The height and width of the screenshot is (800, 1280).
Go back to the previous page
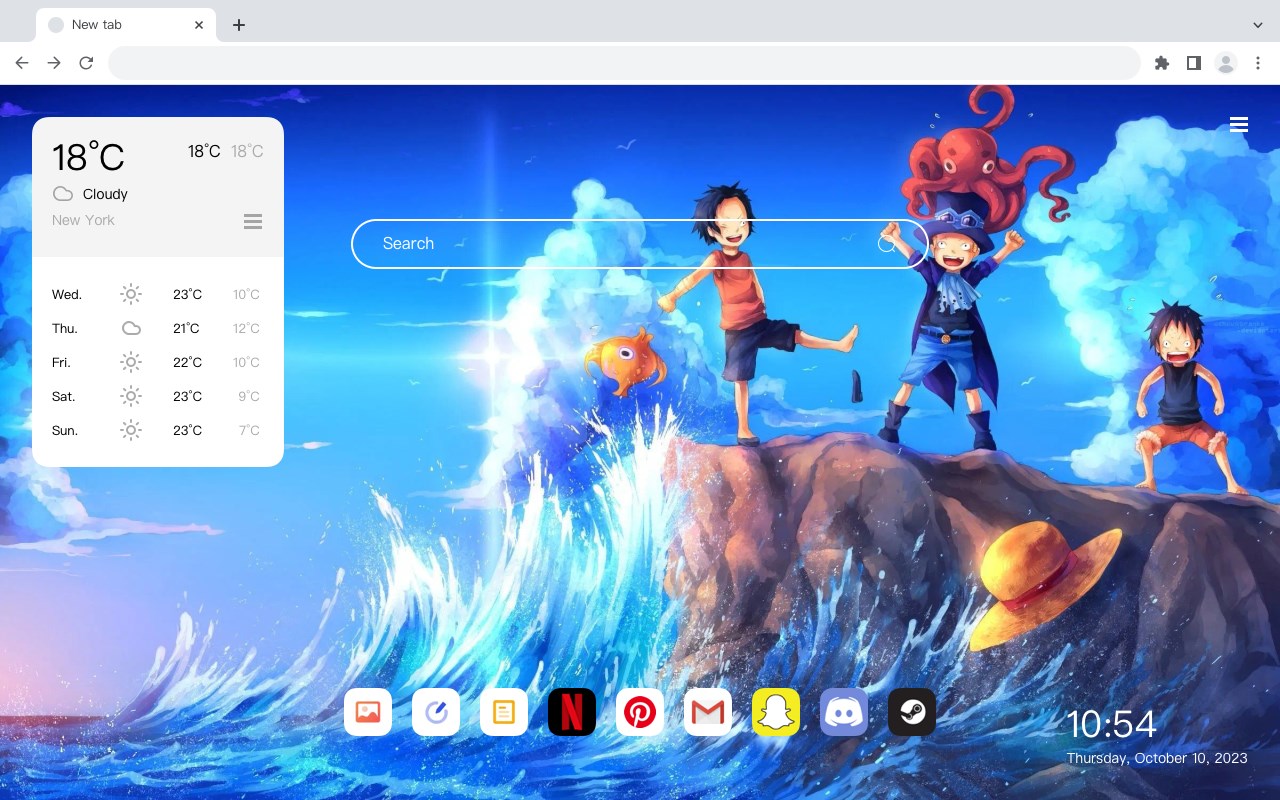[22, 63]
